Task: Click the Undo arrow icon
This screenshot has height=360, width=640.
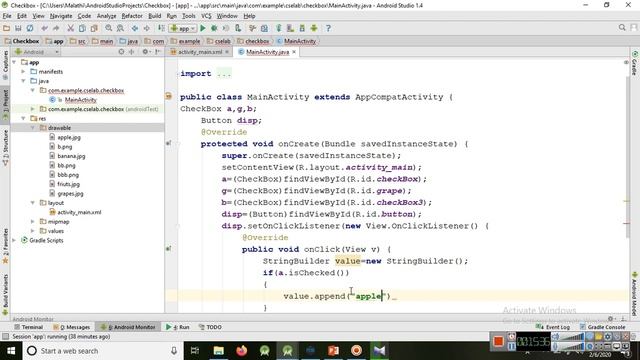Action: (x=44, y=28)
